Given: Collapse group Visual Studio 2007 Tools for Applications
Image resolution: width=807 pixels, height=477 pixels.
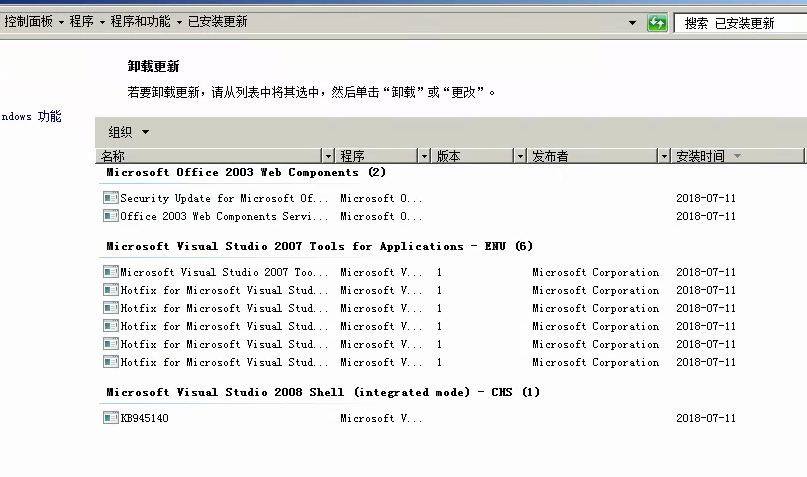Looking at the screenshot, I should coord(320,246).
